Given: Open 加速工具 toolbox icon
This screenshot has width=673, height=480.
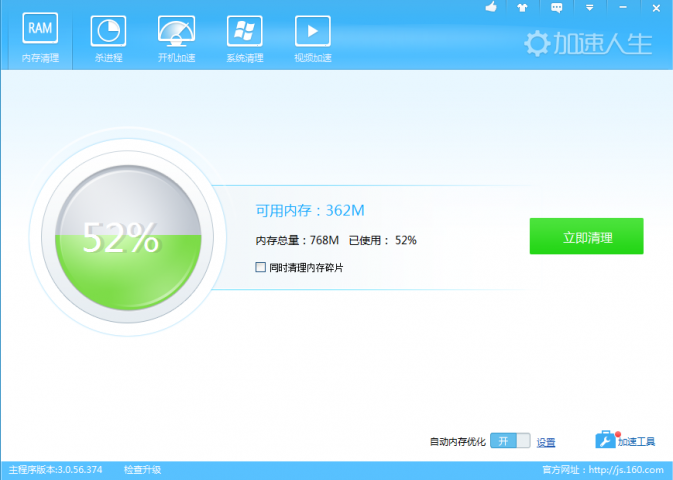Looking at the screenshot, I should click(x=606, y=440).
